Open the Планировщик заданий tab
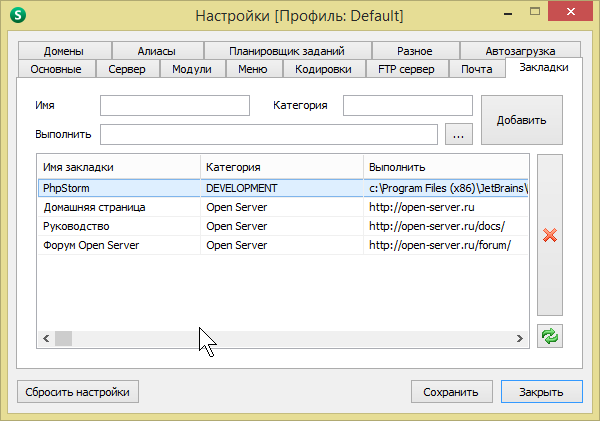Viewport: 600px width, 421px height. coord(286,51)
